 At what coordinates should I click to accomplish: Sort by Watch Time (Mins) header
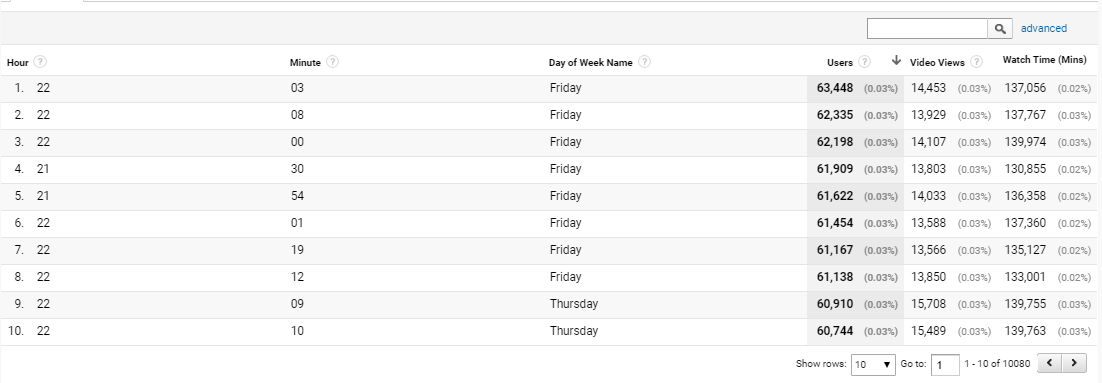pyautogui.click(x=1044, y=60)
